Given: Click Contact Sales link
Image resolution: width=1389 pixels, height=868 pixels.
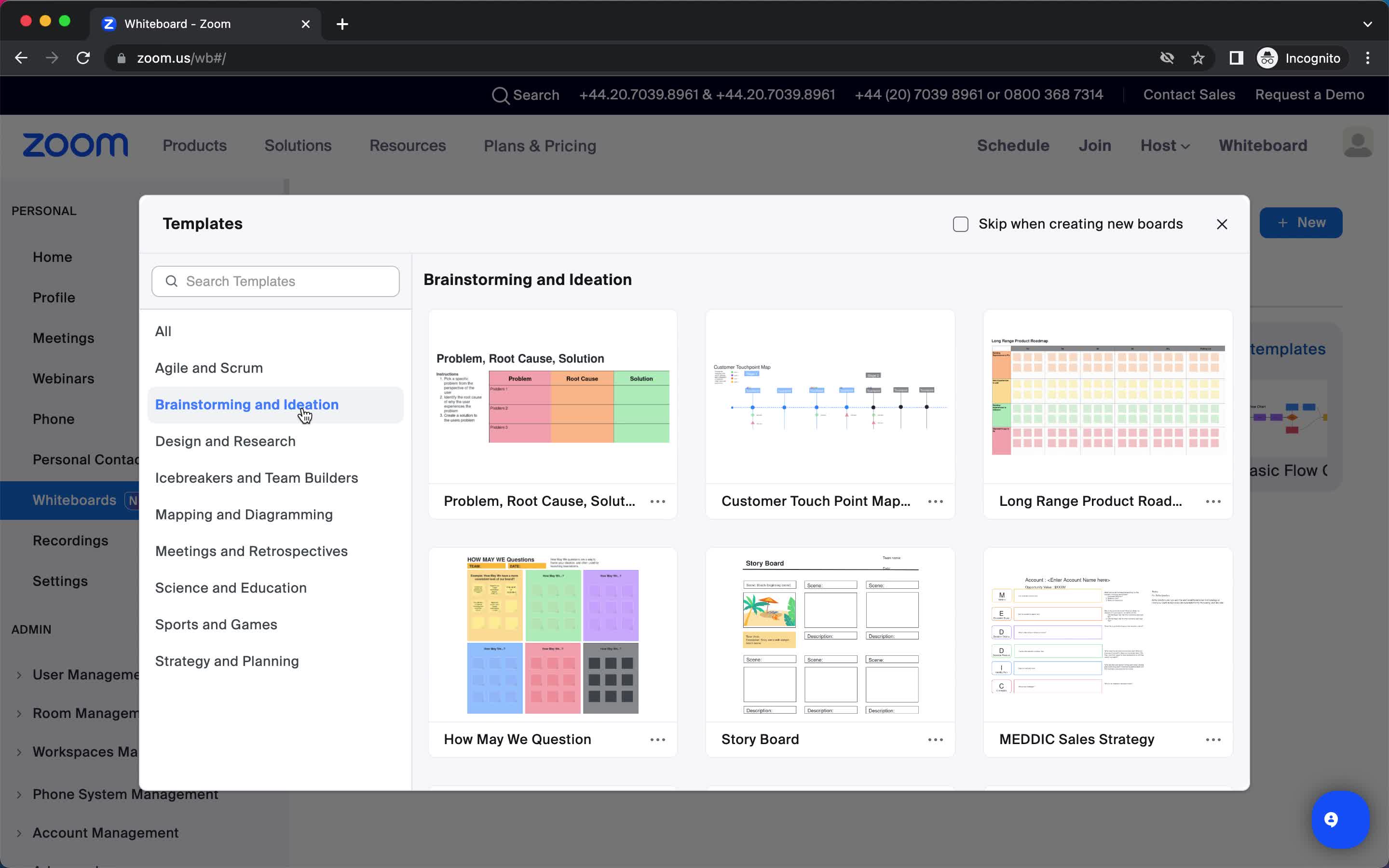Looking at the screenshot, I should coord(1189,95).
